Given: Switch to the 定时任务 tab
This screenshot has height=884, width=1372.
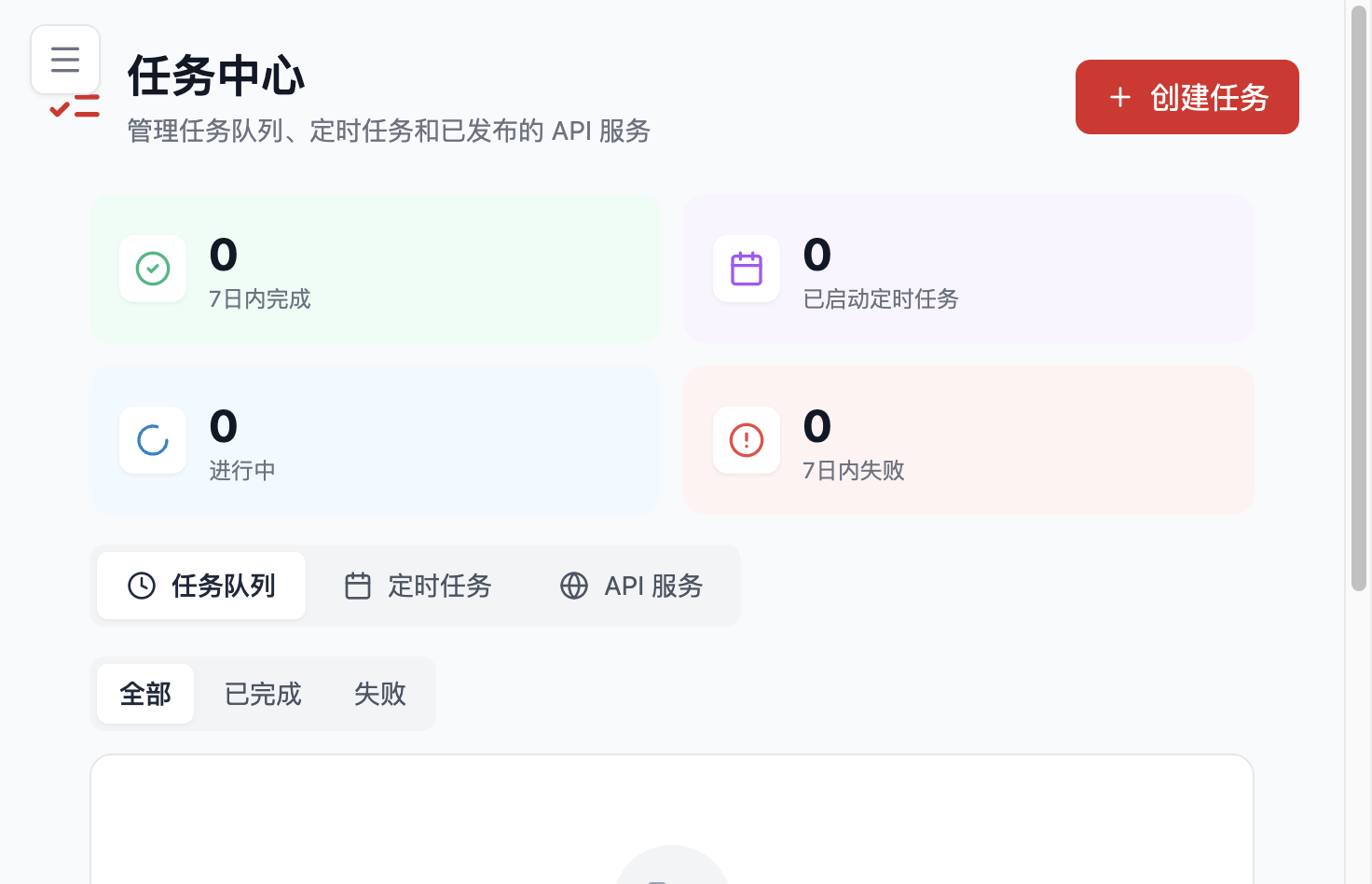Looking at the screenshot, I should (x=418, y=586).
